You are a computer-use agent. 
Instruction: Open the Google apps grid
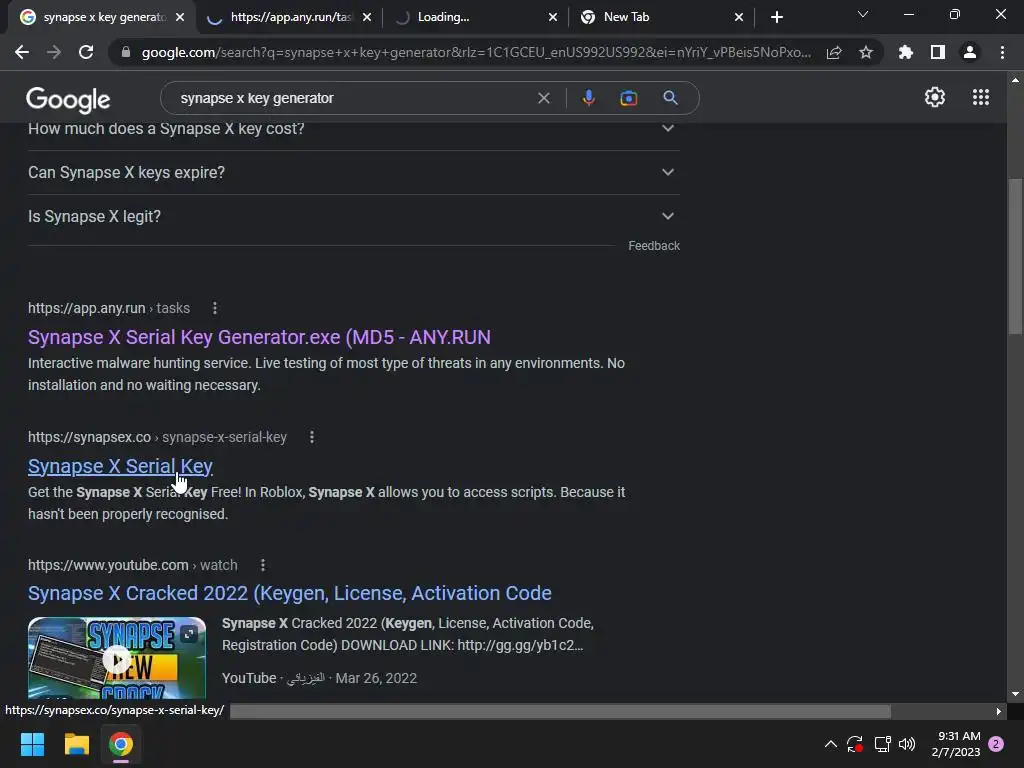tap(981, 97)
